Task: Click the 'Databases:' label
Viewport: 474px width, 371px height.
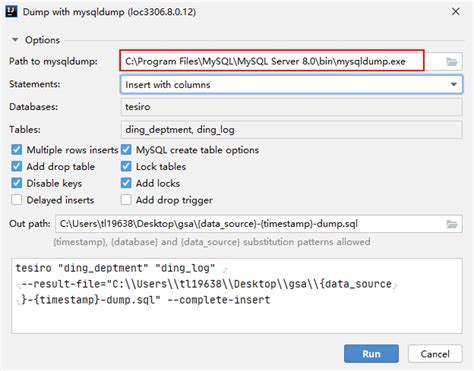Action: coord(33,107)
